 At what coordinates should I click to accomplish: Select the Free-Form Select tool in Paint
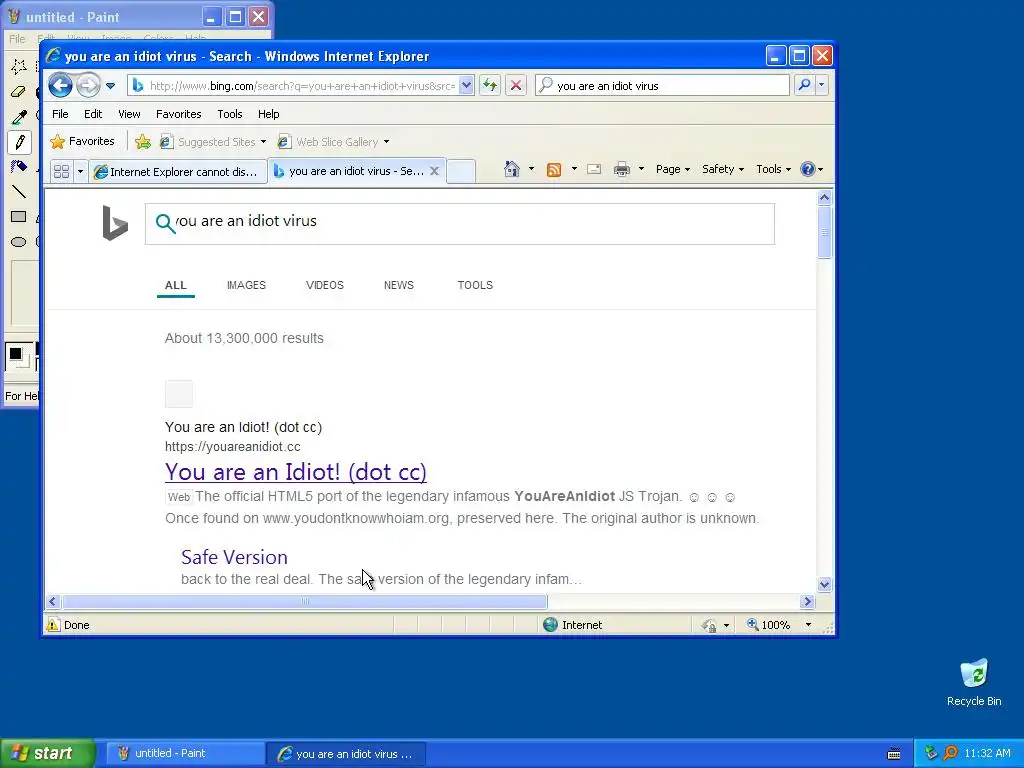[x=19, y=66]
